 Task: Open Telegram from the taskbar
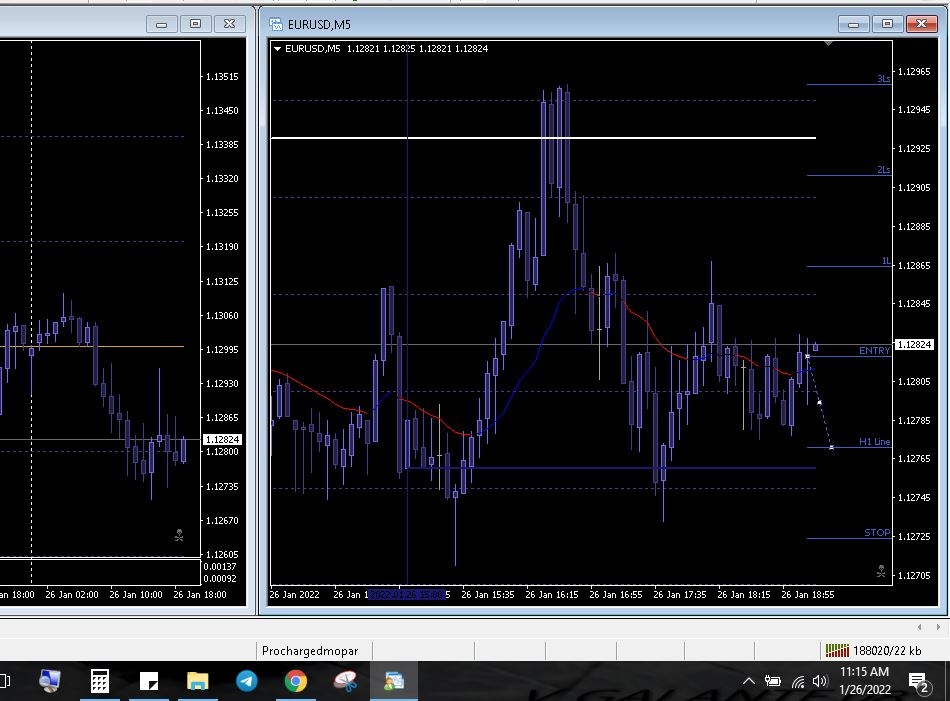[246, 682]
